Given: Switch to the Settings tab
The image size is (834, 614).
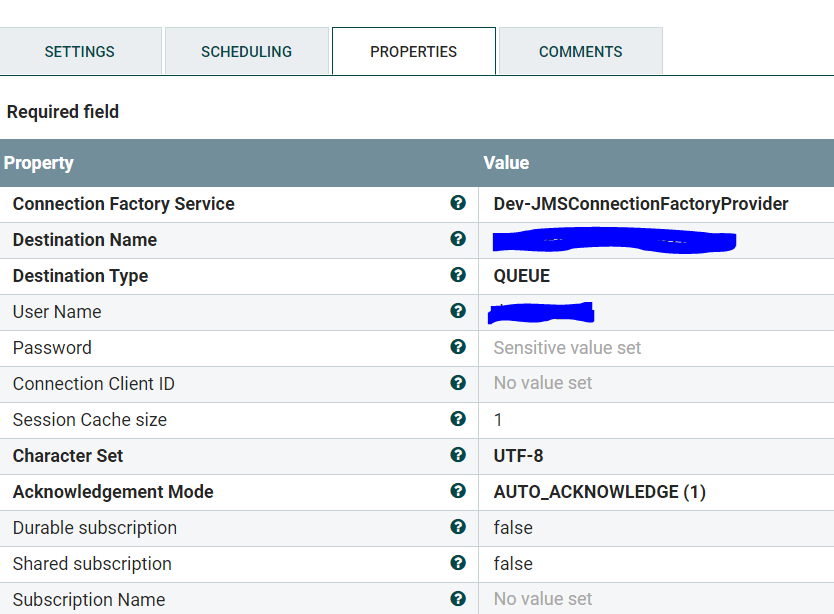Looking at the screenshot, I should pos(80,52).
